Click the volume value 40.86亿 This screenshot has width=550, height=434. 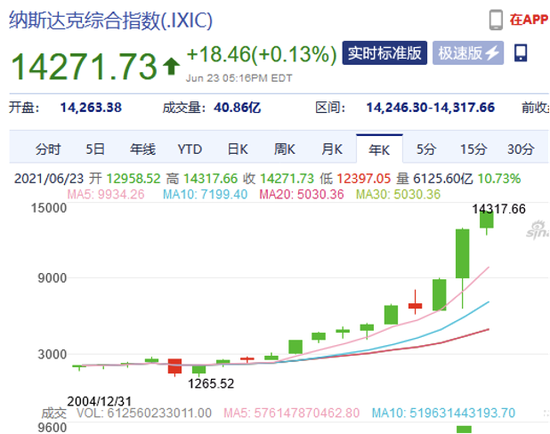tap(237, 107)
